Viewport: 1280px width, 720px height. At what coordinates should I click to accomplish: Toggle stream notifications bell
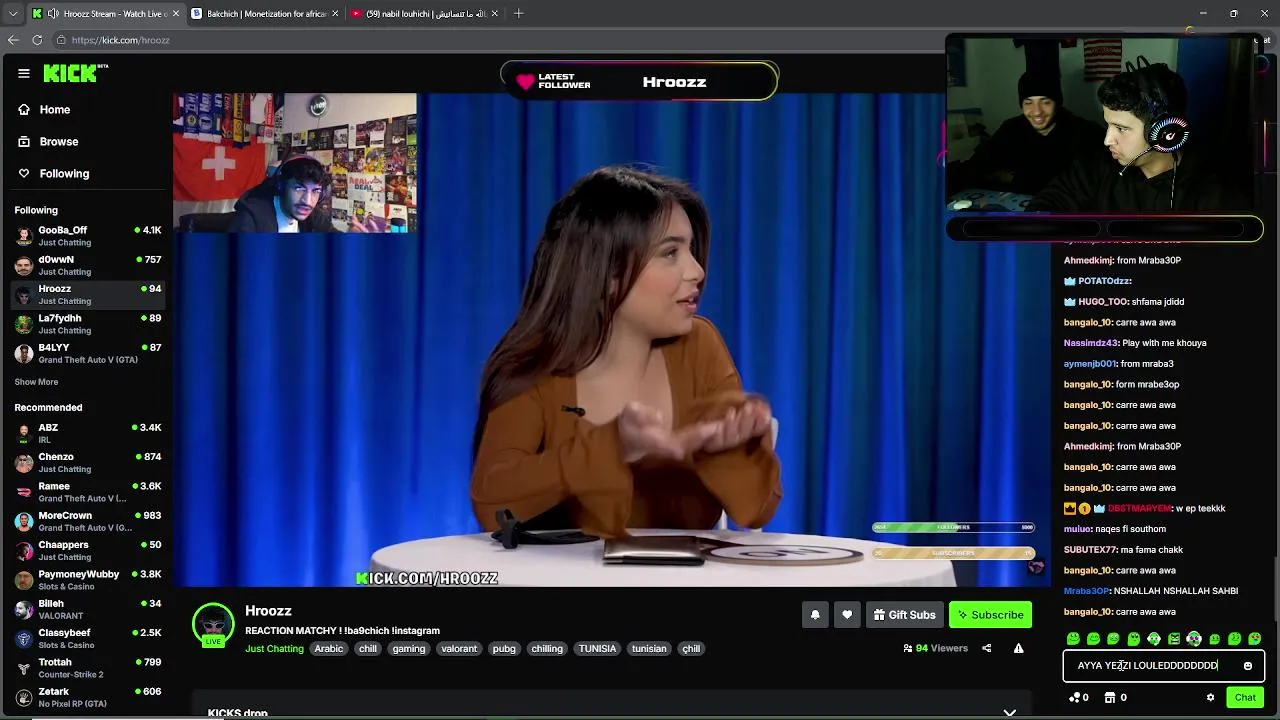click(x=815, y=615)
